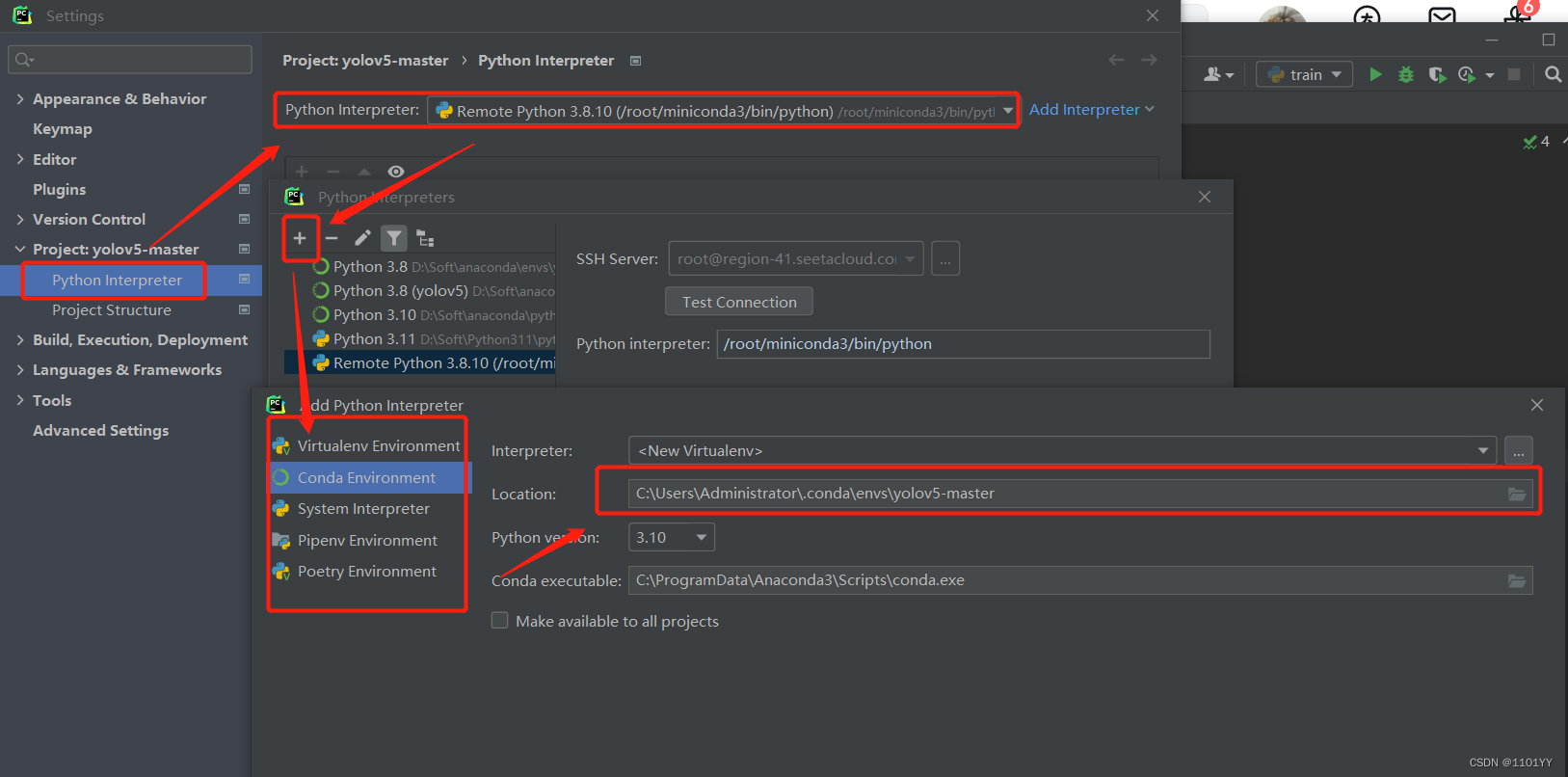Click the settings search field
Viewport: 1568px width, 777px height.
tap(130, 59)
